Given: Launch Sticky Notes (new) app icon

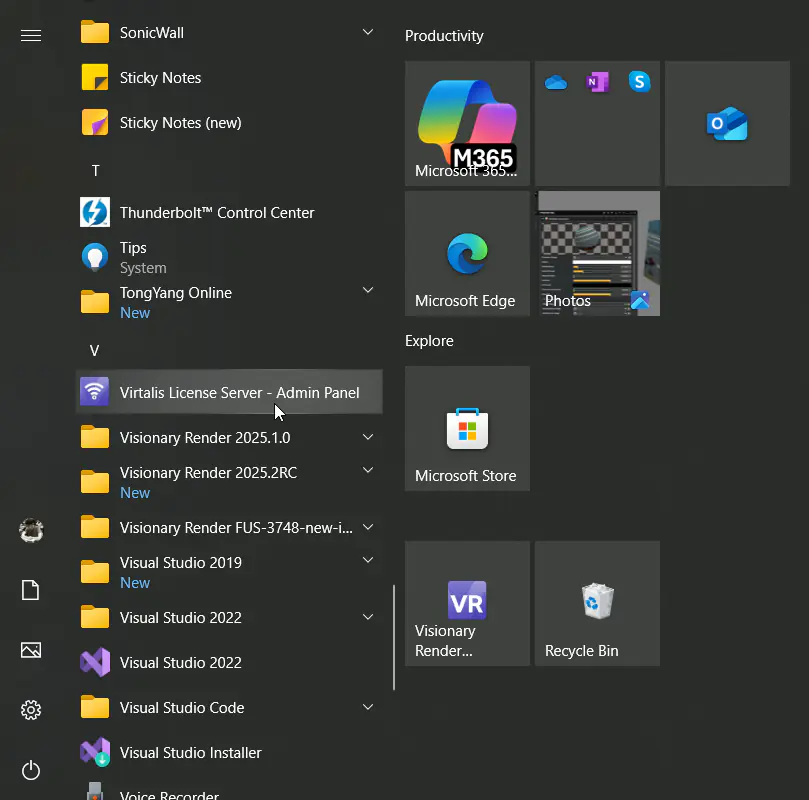Looking at the screenshot, I should point(95,122).
